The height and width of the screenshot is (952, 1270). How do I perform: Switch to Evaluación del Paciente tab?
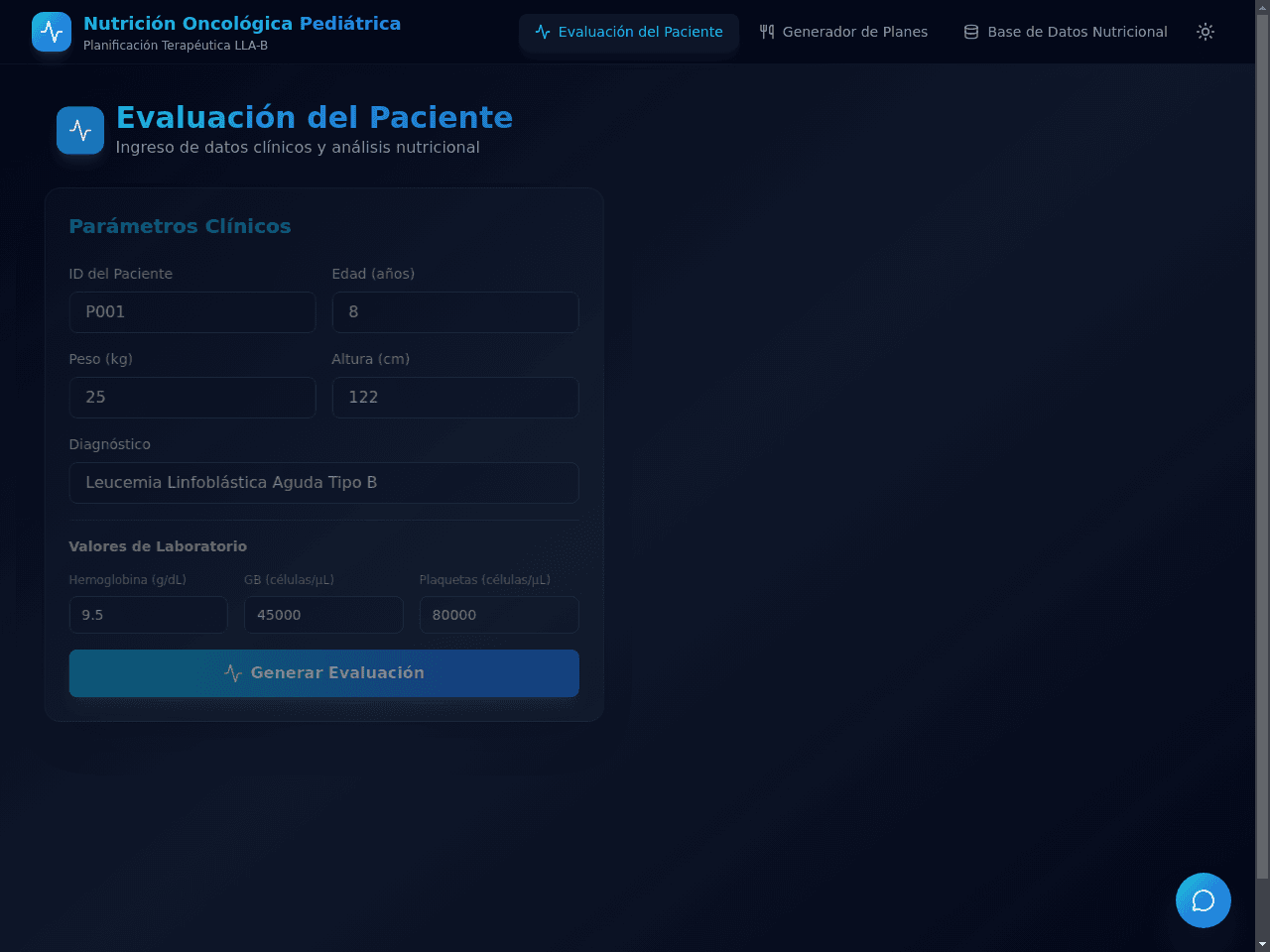tap(629, 32)
